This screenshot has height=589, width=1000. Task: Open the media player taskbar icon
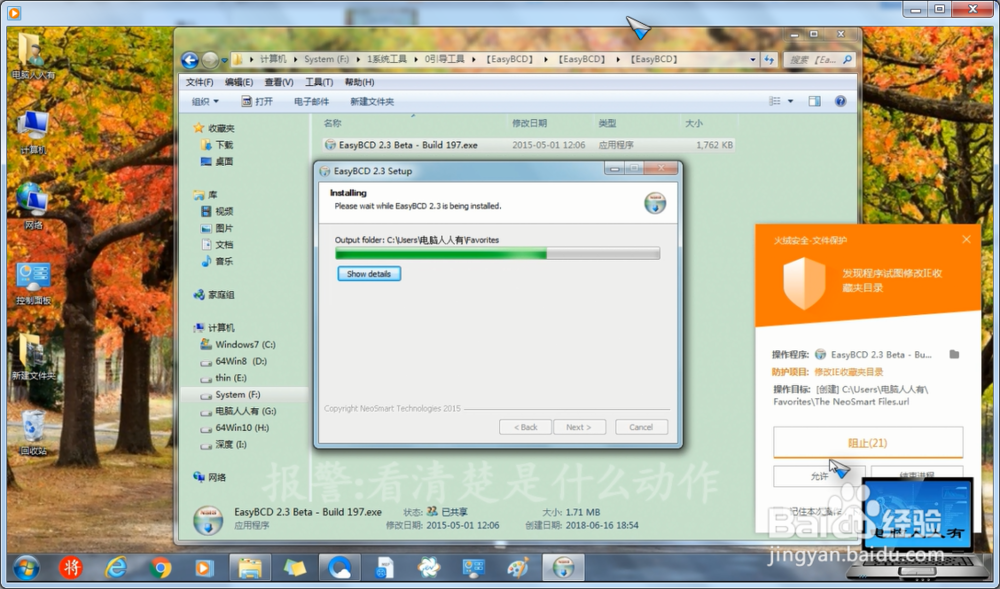click(204, 567)
